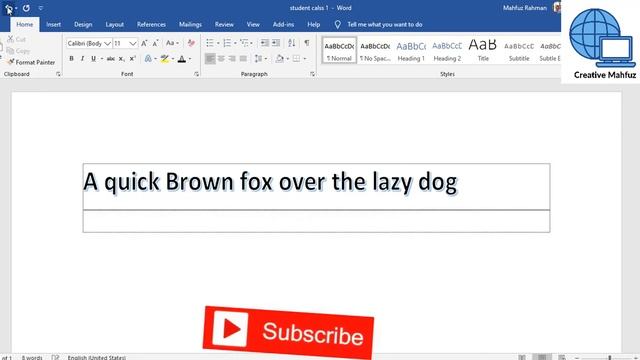Viewport: 640px width, 360px height.
Task: Click the Sort icon
Action: (x=291, y=43)
